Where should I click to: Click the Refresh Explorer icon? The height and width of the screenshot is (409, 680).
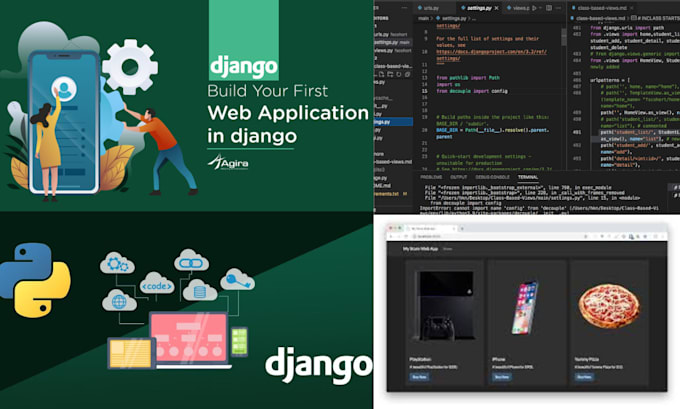click(x=399, y=74)
